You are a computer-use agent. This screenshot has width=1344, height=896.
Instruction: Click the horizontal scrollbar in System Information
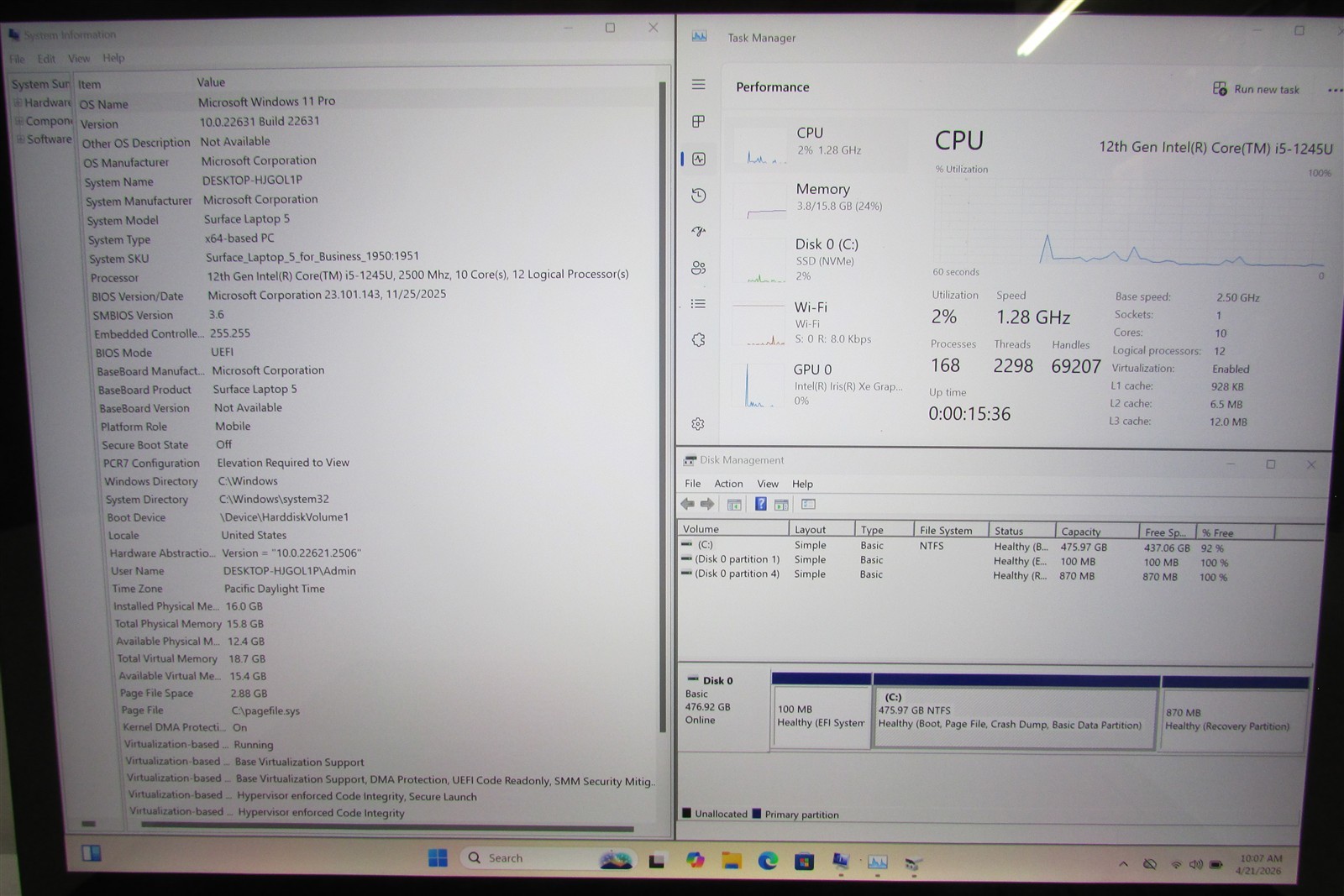click(387, 827)
